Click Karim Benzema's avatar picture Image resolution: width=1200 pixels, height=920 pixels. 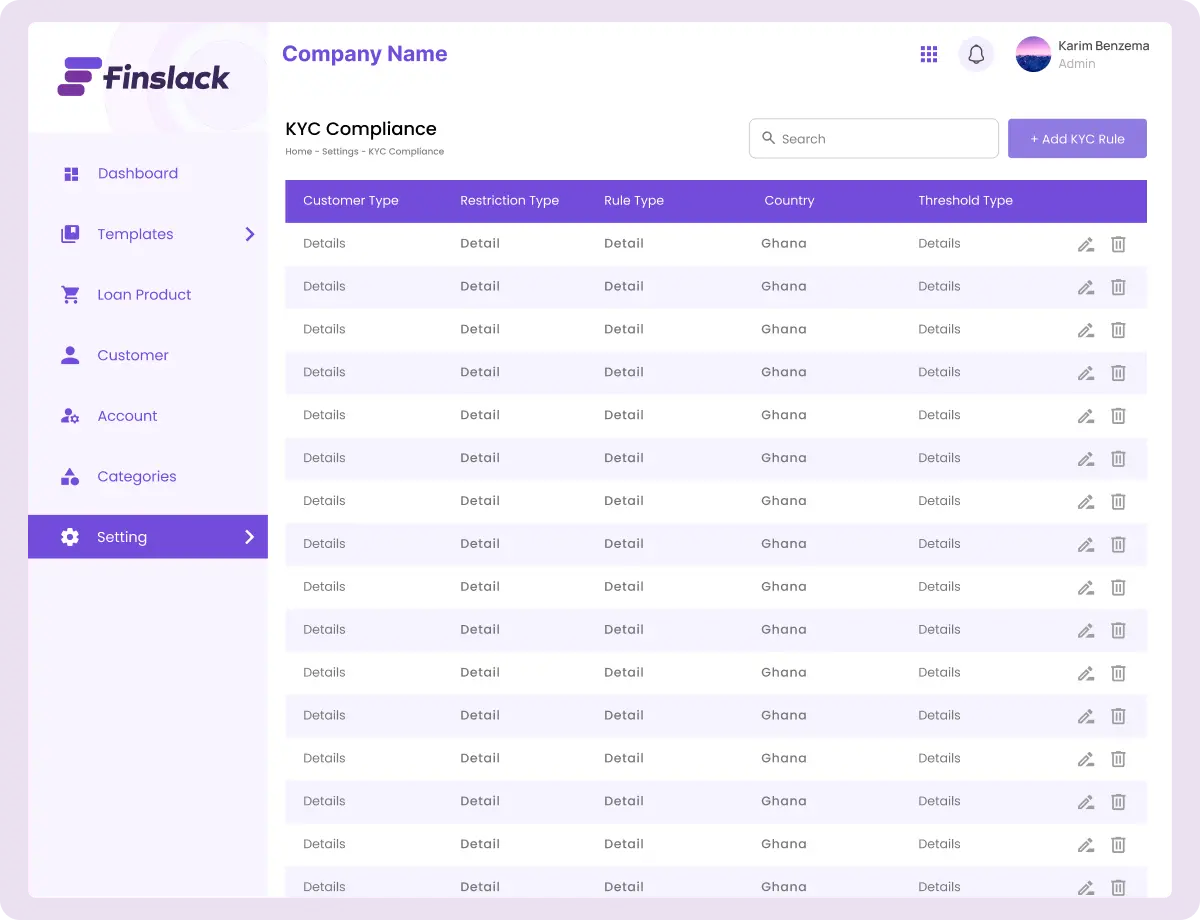click(x=1033, y=54)
